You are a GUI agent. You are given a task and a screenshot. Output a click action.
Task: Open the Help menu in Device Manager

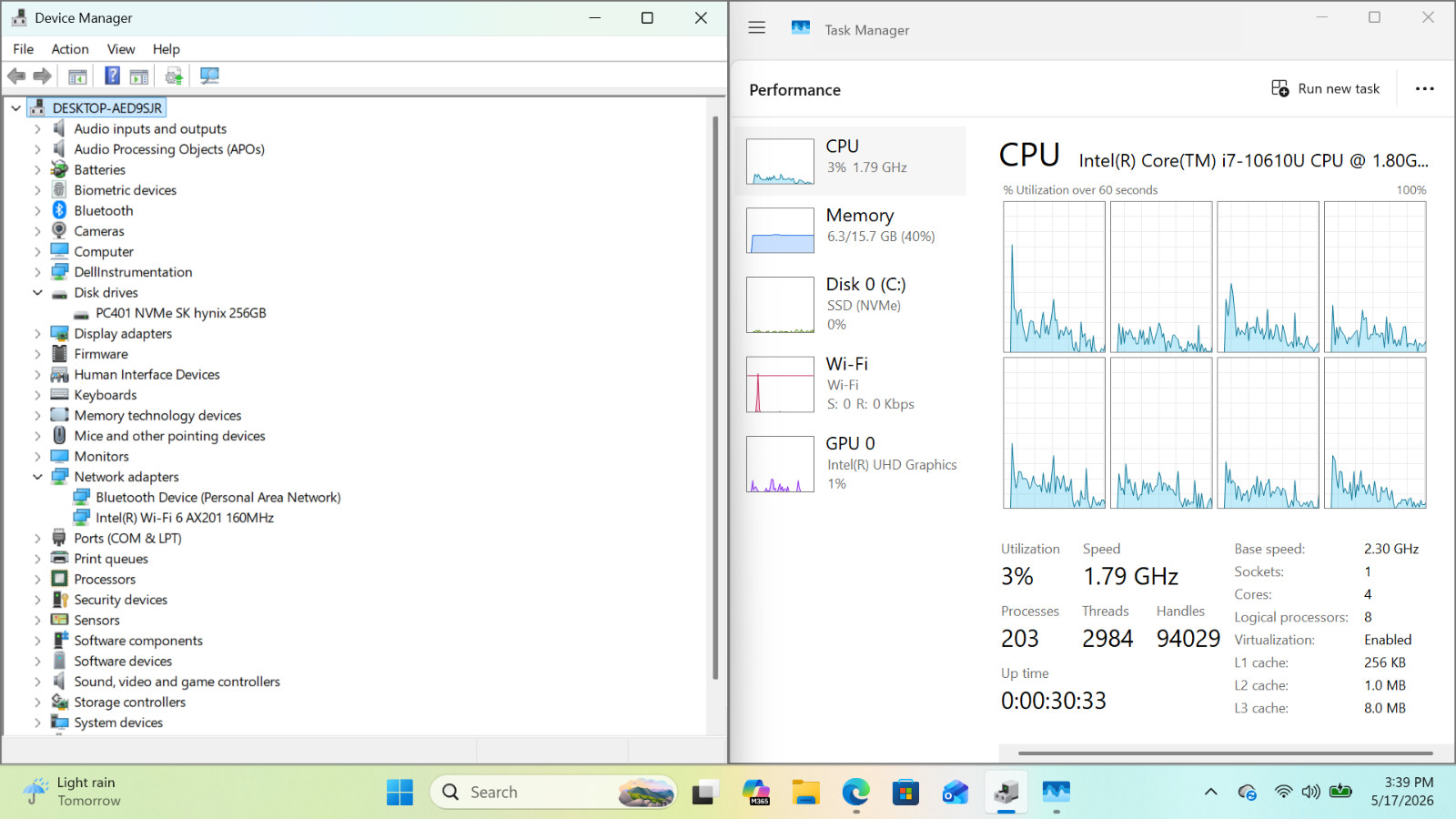coord(167,49)
